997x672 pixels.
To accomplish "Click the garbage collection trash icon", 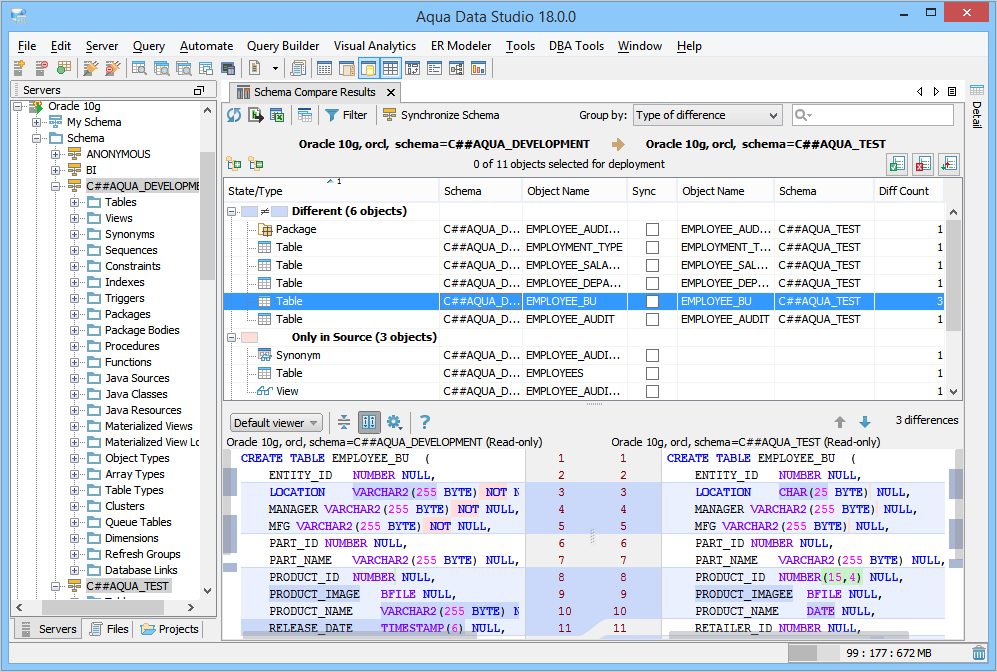I will coord(978,653).
